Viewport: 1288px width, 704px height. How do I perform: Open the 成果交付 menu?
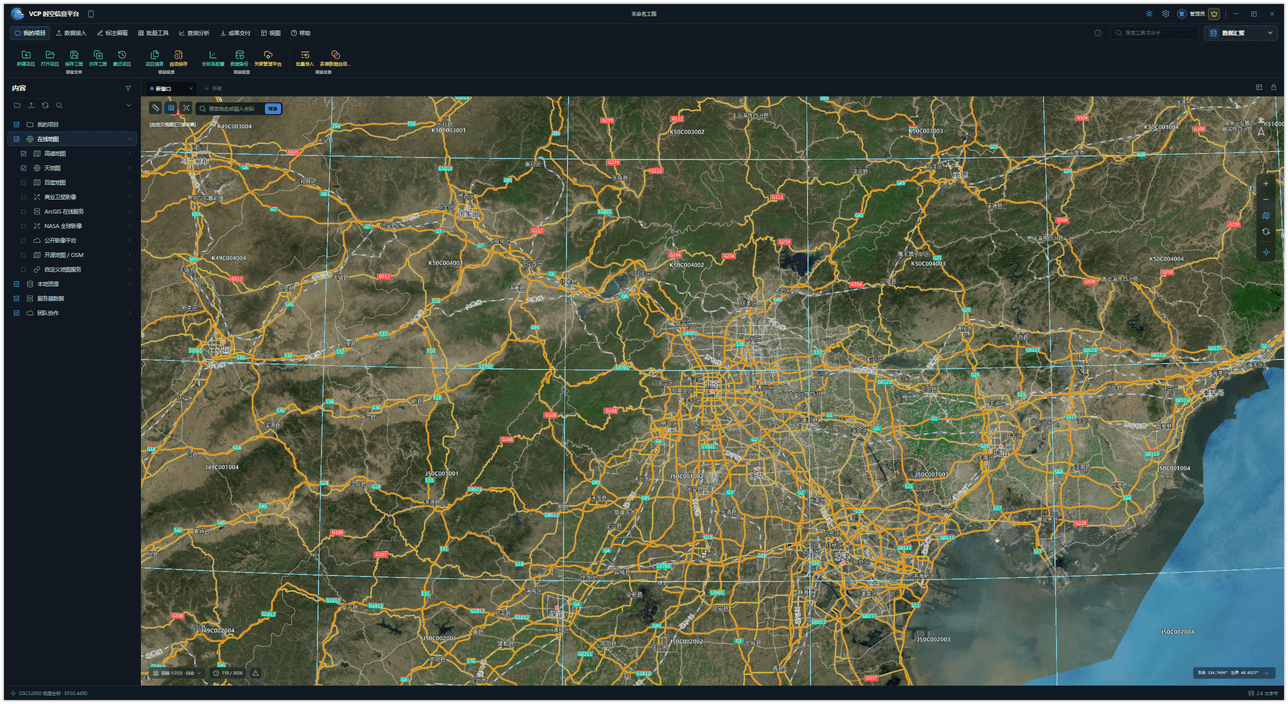point(235,33)
